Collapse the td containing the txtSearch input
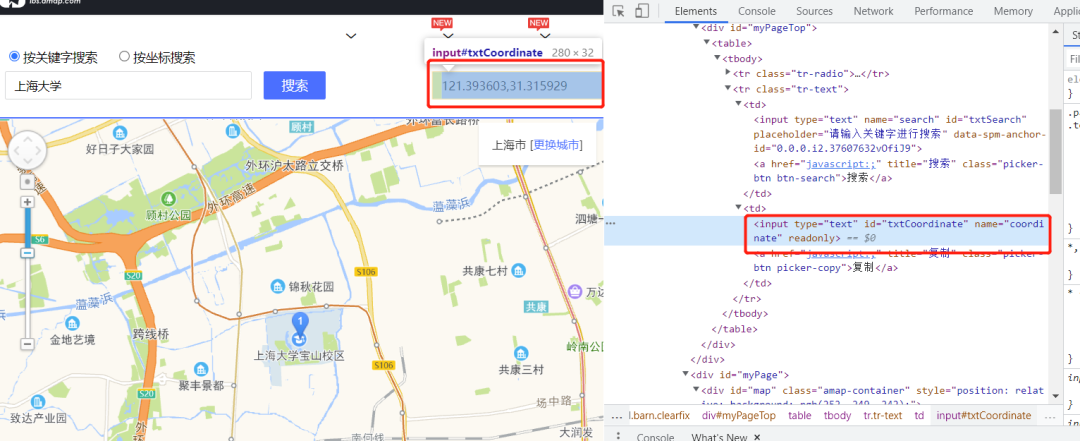The width and height of the screenshot is (1080, 441). (x=740, y=104)
